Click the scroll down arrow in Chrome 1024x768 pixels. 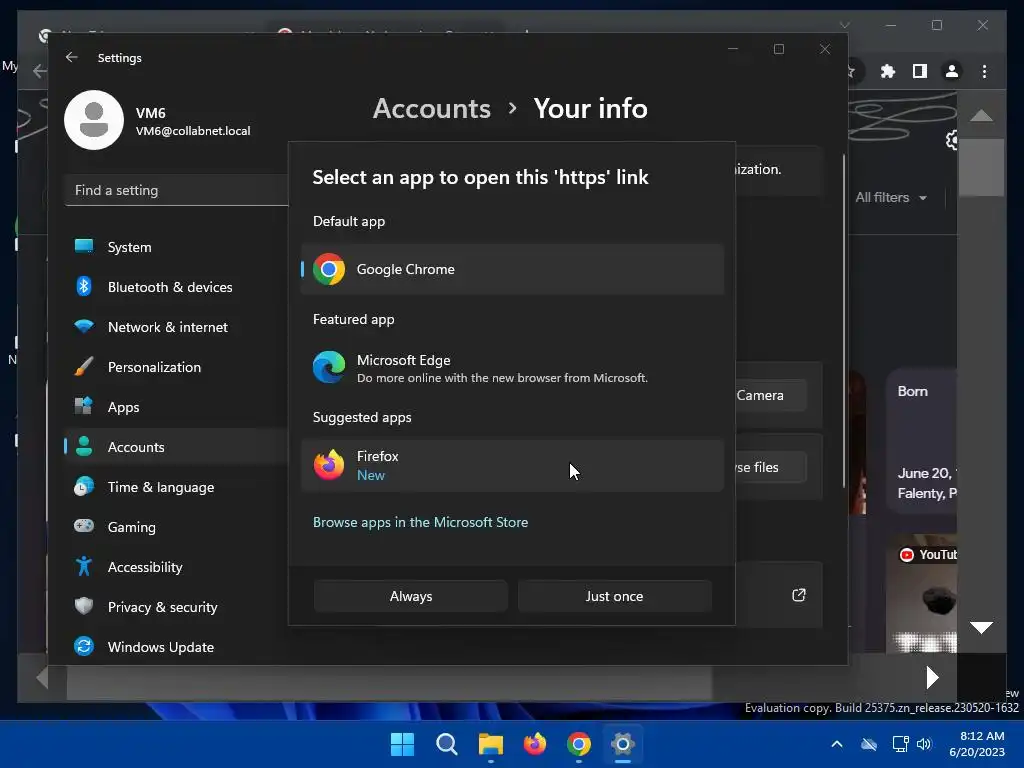click(981, 628)
